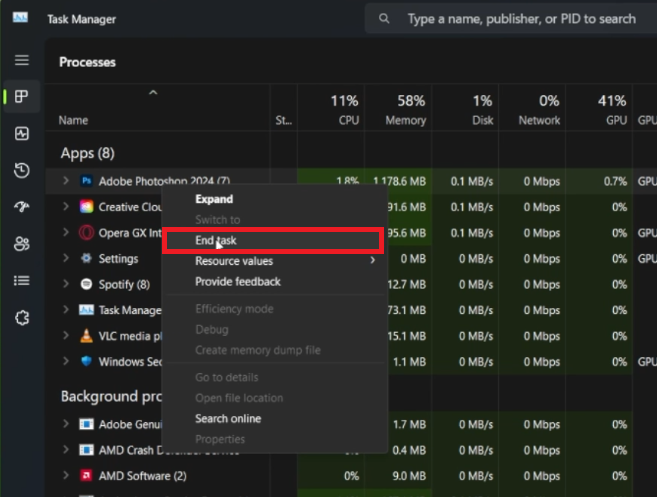Expand the Creative Cloud process group
Image resolution: width=657 pixels, height=497 pixels.
coord(66,207)
